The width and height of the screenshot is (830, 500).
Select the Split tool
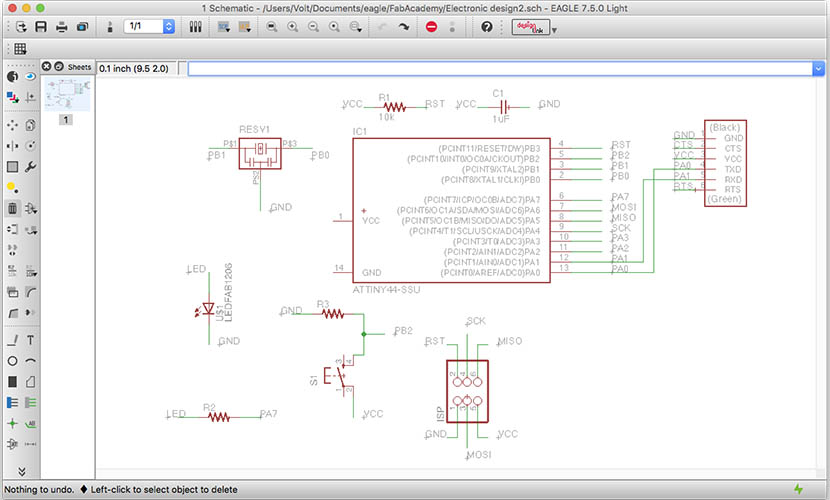pyautogui.click(x=12, y=313)
